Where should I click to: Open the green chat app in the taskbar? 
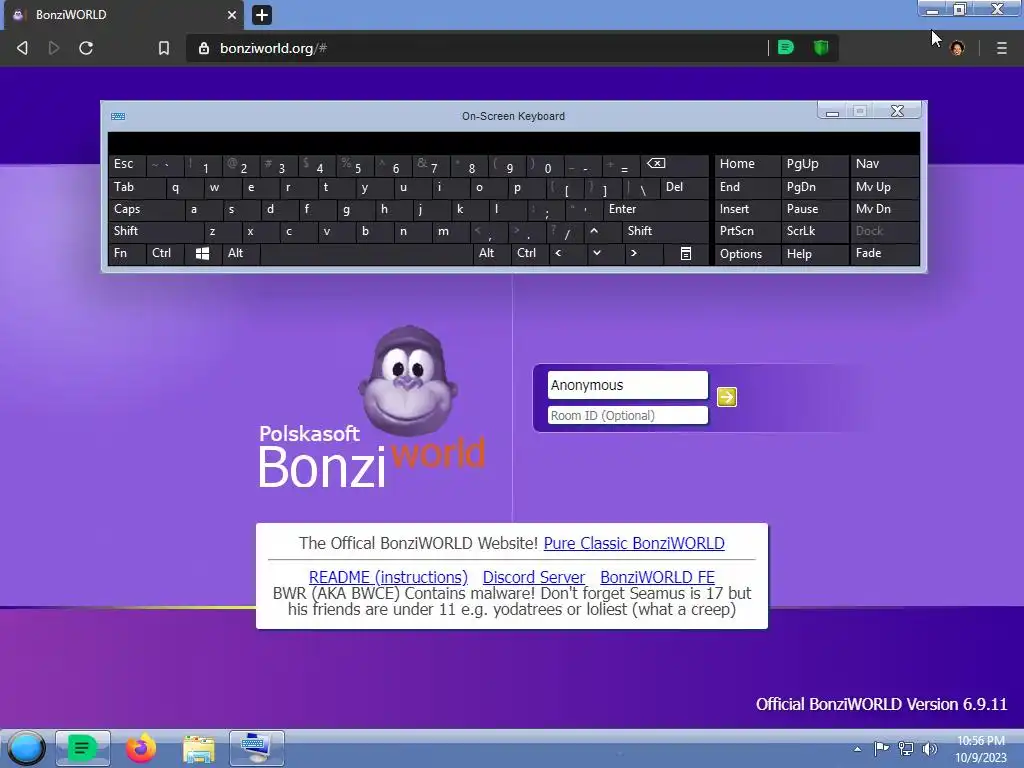coord(82,748)
